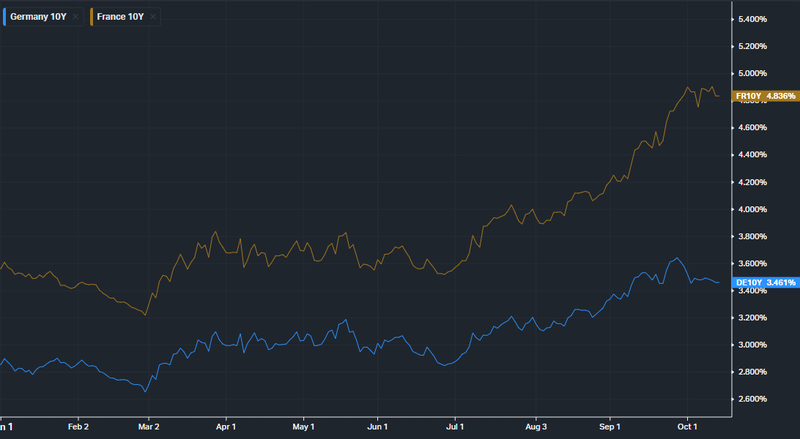Click the 3.800% axis value

point(752,236)
